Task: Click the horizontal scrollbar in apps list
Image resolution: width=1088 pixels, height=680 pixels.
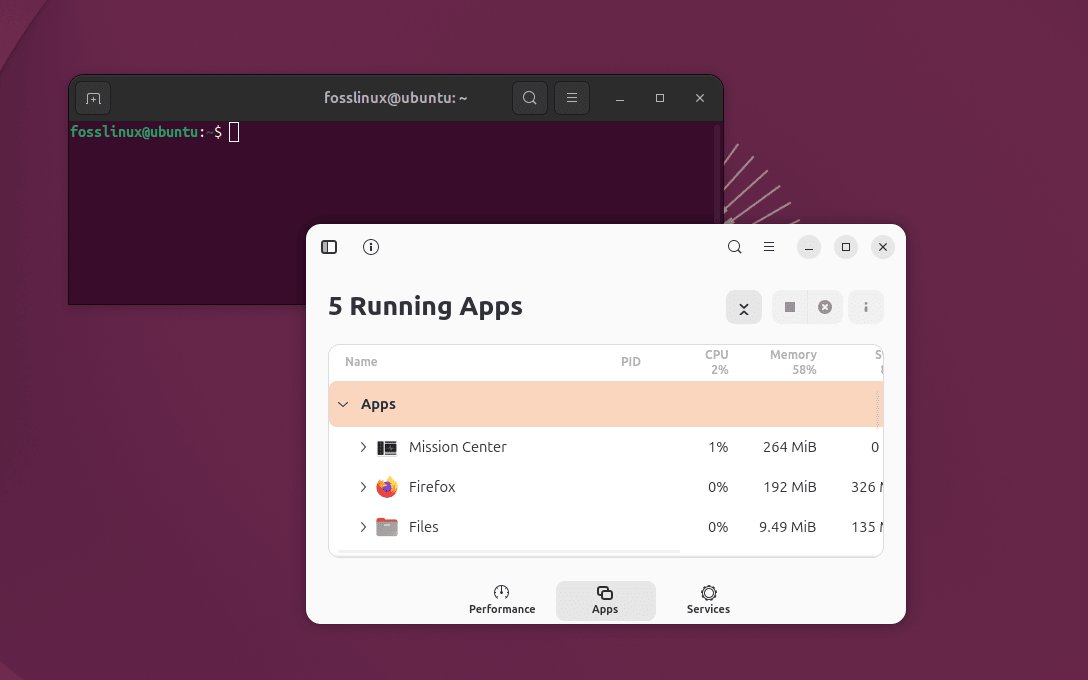Action: tap(509, 552)
